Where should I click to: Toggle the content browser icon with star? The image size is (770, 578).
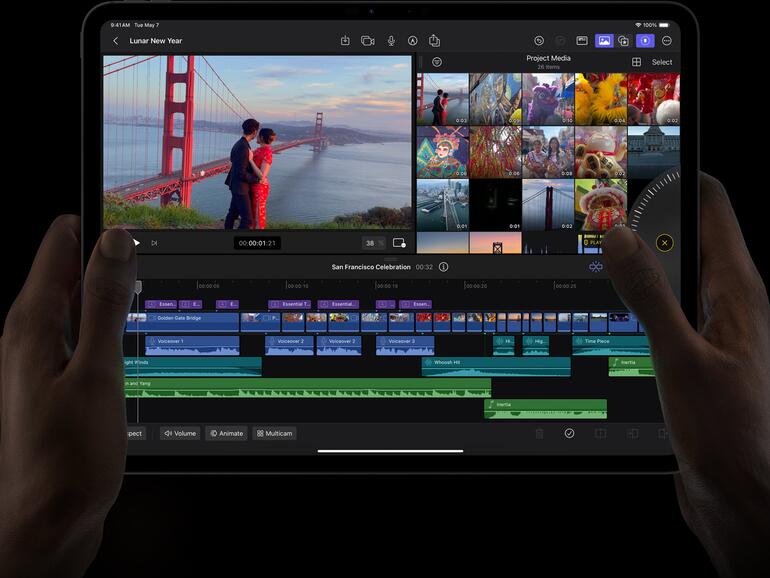click(624, 41)
